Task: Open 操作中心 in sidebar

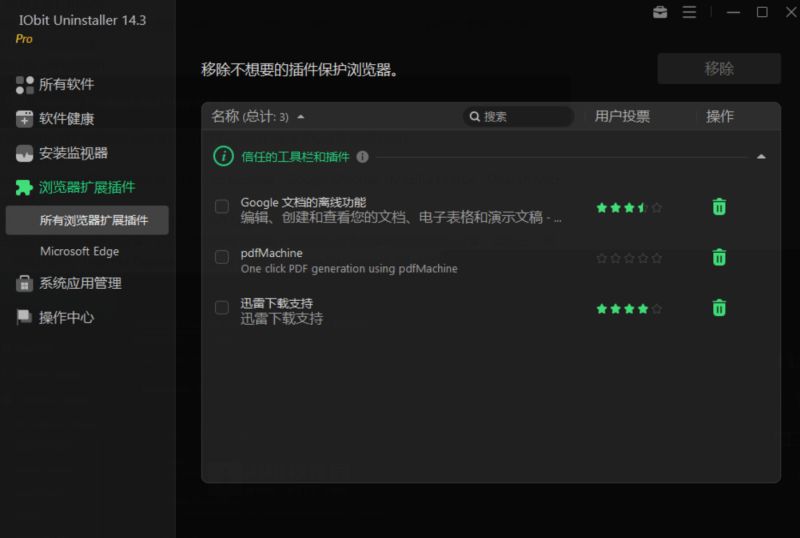Action: (x=66, y=317)
